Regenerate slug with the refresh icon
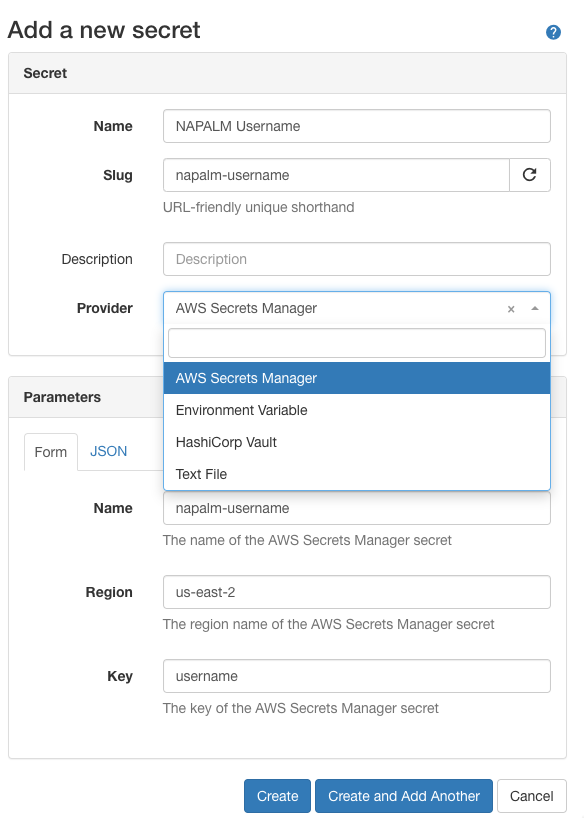This screenshot has width=584, height=818. [530, 175]
